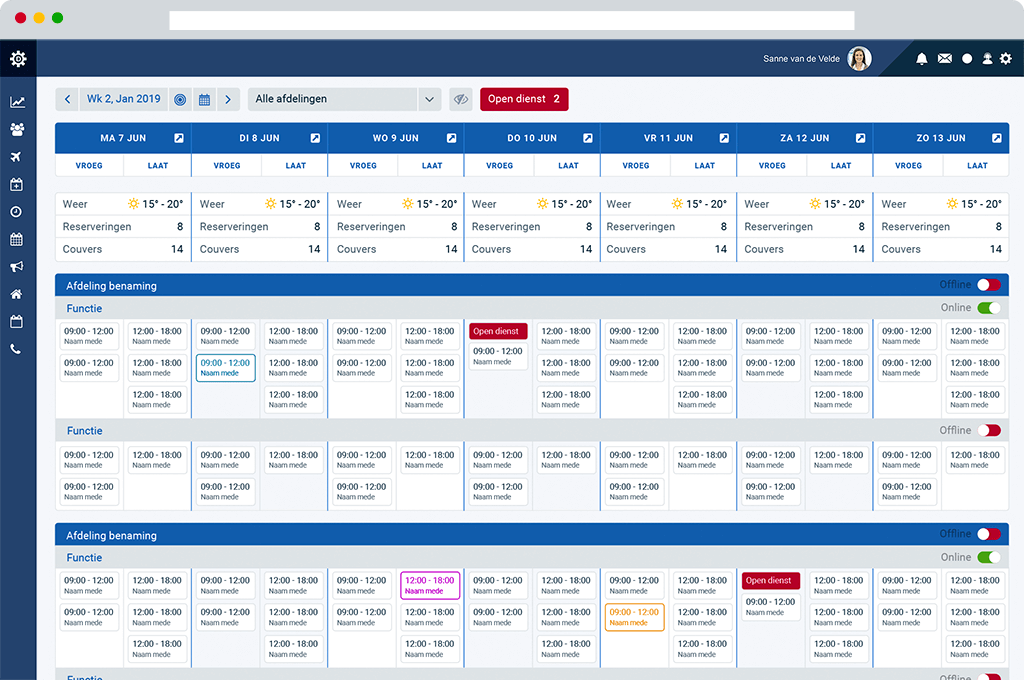This screenshot has height=680, width=1024.
Task: Open the airplane leave icon in sidebar
Action: [x=17, y=157]
